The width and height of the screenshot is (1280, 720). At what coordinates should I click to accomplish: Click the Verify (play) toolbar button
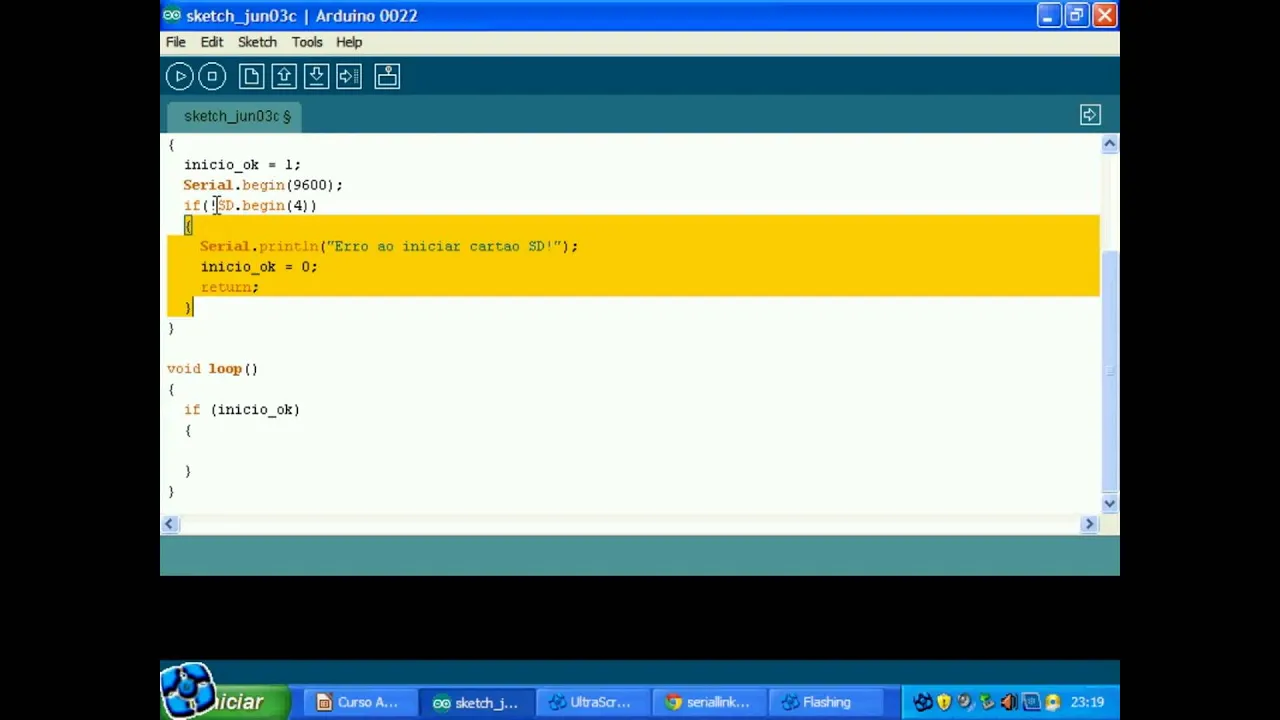pos(180,76)
